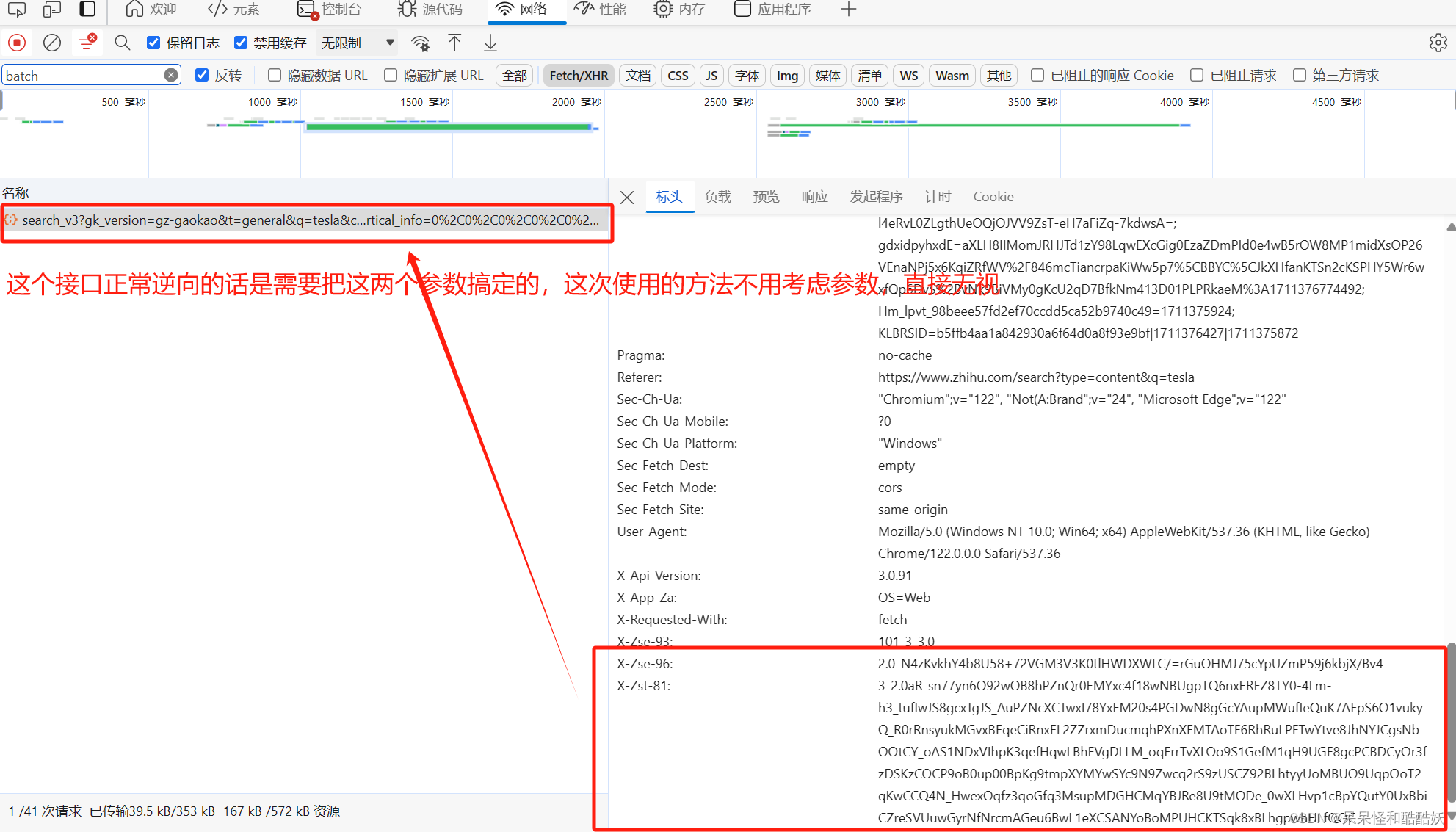Filter by Img type
The image size is (1456, 832).
pyautogui.click(x=787, y=76)
